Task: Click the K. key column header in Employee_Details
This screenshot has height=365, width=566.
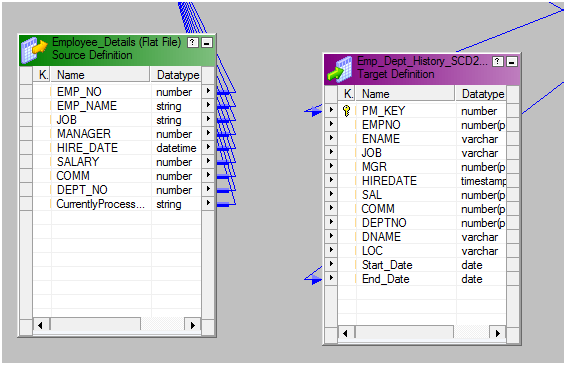Action: pyautogui.click(x=43, y=75)
